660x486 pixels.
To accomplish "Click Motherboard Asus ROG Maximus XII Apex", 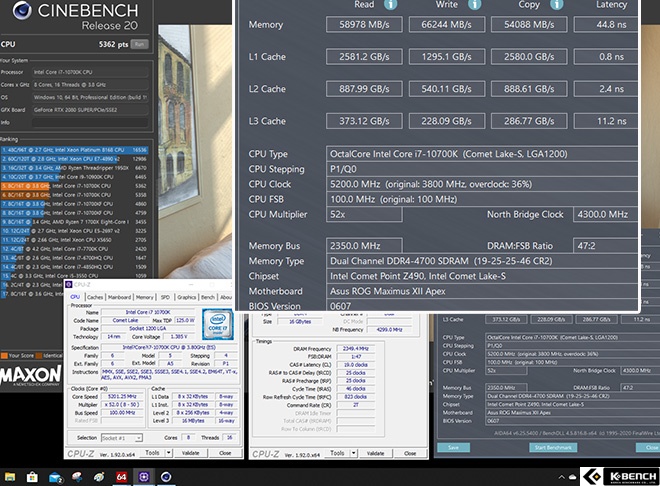I will click(482, 291).
